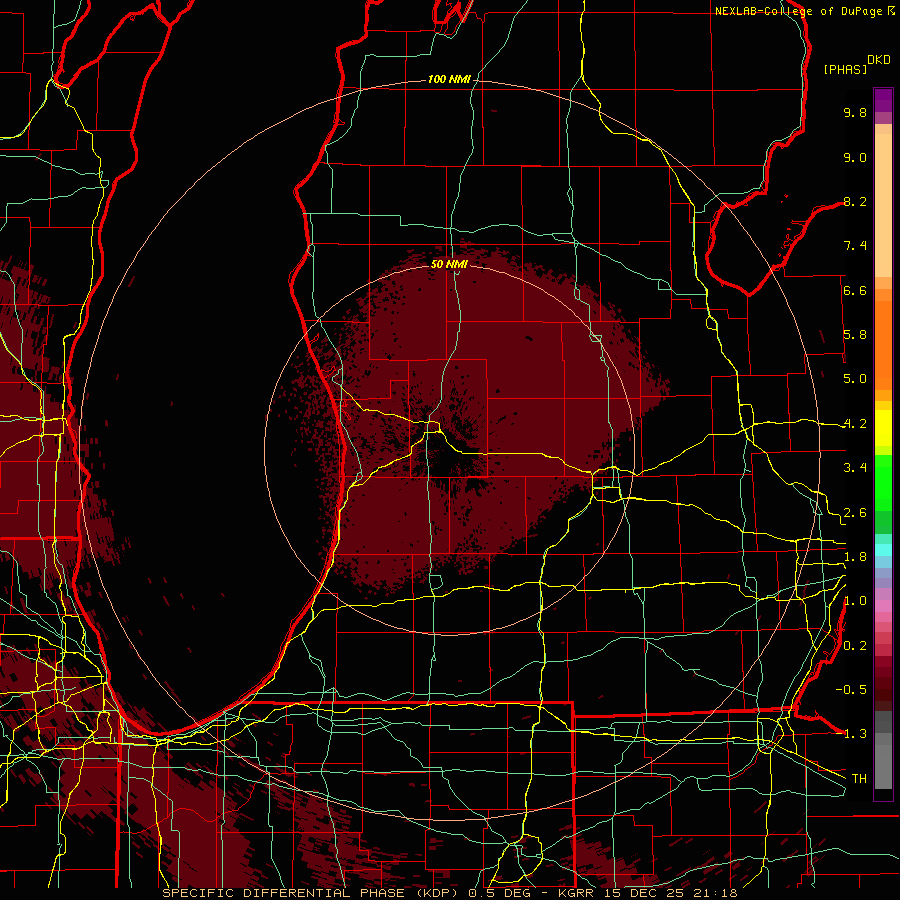
Task: Click the 1.8 legend value
Action: point(855,557)
